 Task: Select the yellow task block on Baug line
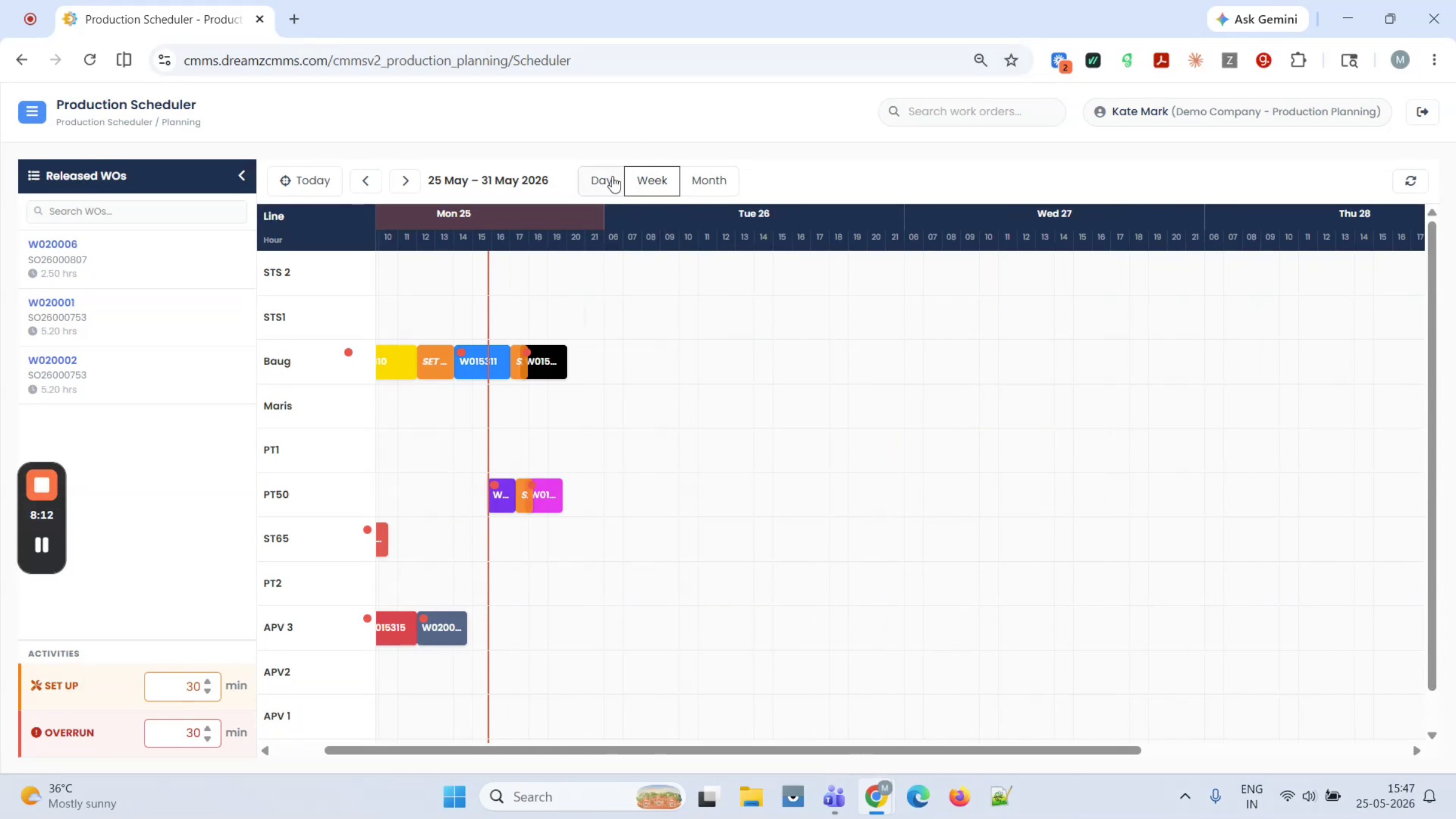click(x=396, y=362)
